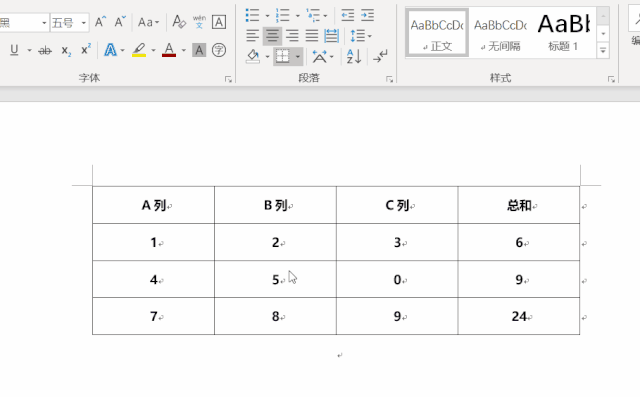
Task: Toggle character shading (gray A) button
Action: point(199,50)
